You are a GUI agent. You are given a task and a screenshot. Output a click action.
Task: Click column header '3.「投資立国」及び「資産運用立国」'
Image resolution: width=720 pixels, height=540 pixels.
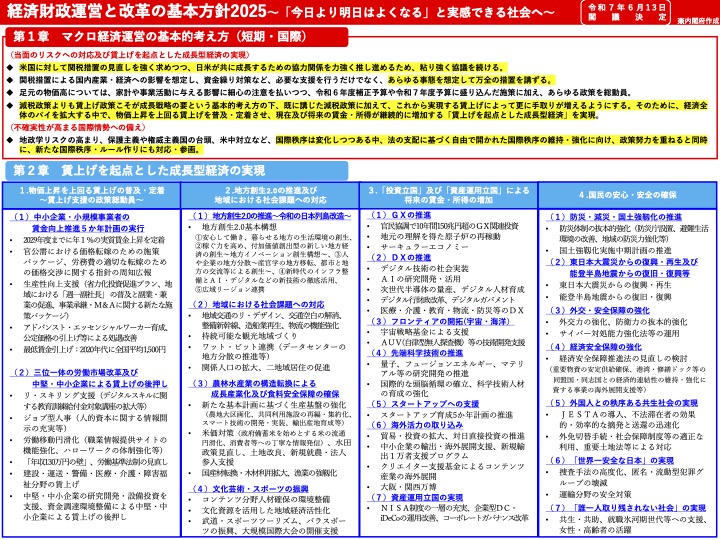[449, 196]
